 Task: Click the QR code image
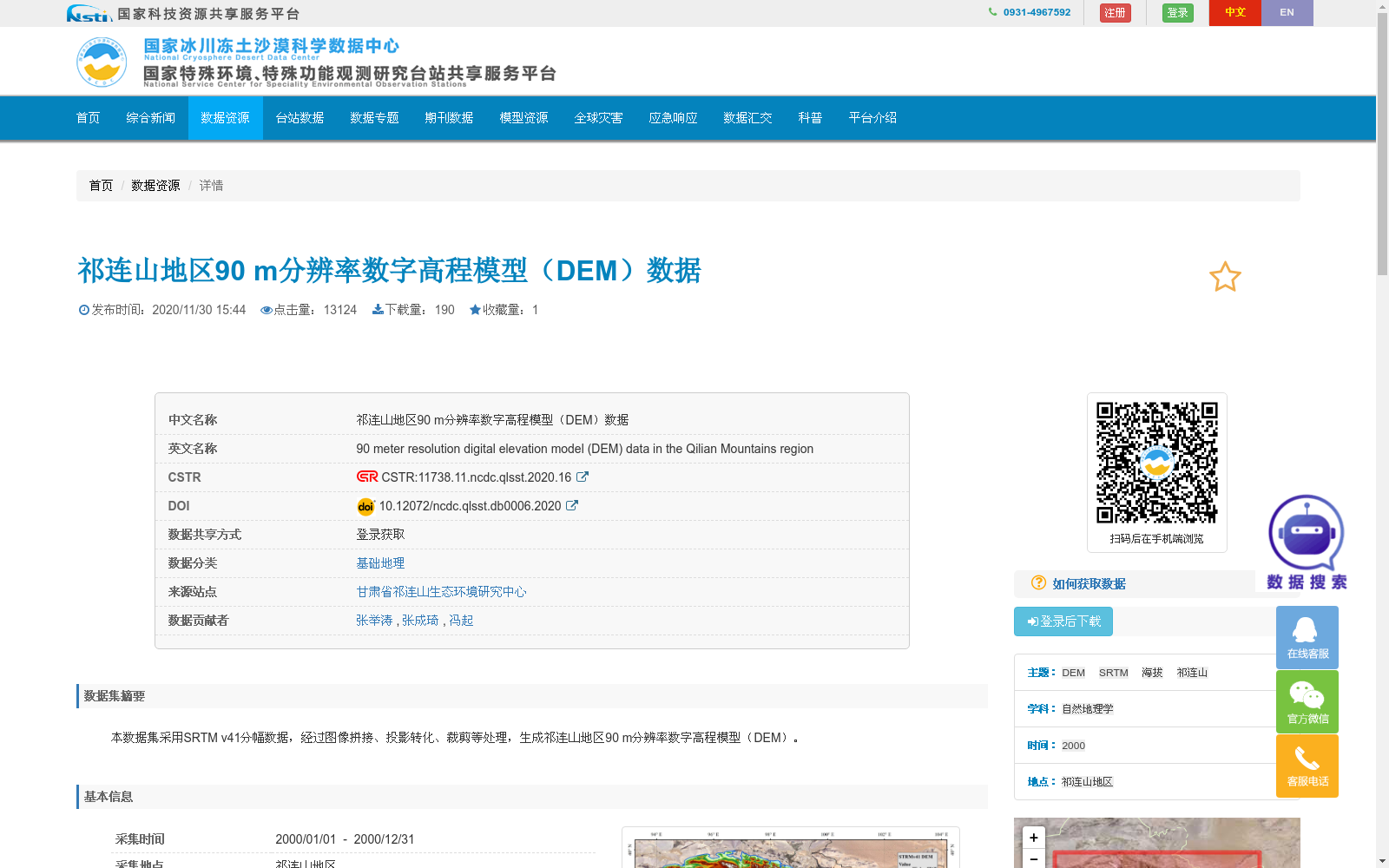click(x=1156, y=462)
